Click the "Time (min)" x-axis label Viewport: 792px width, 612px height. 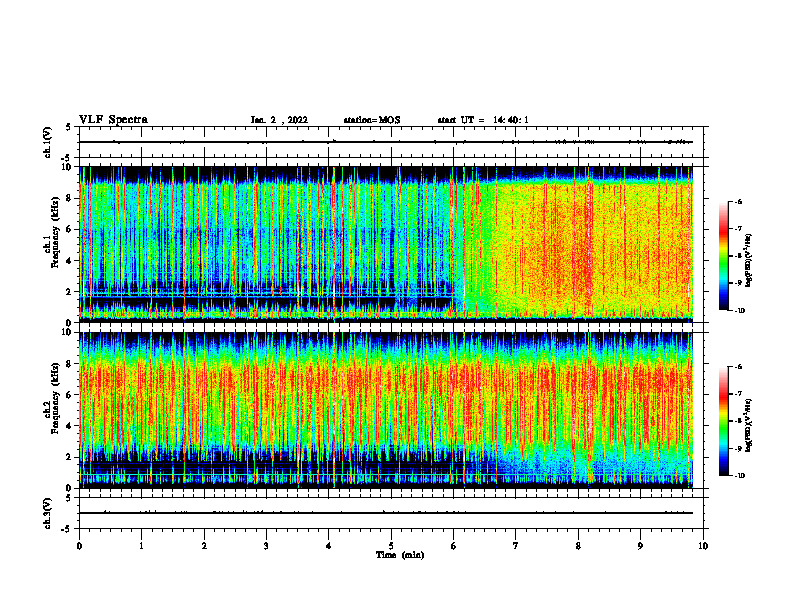pos(400,555)
